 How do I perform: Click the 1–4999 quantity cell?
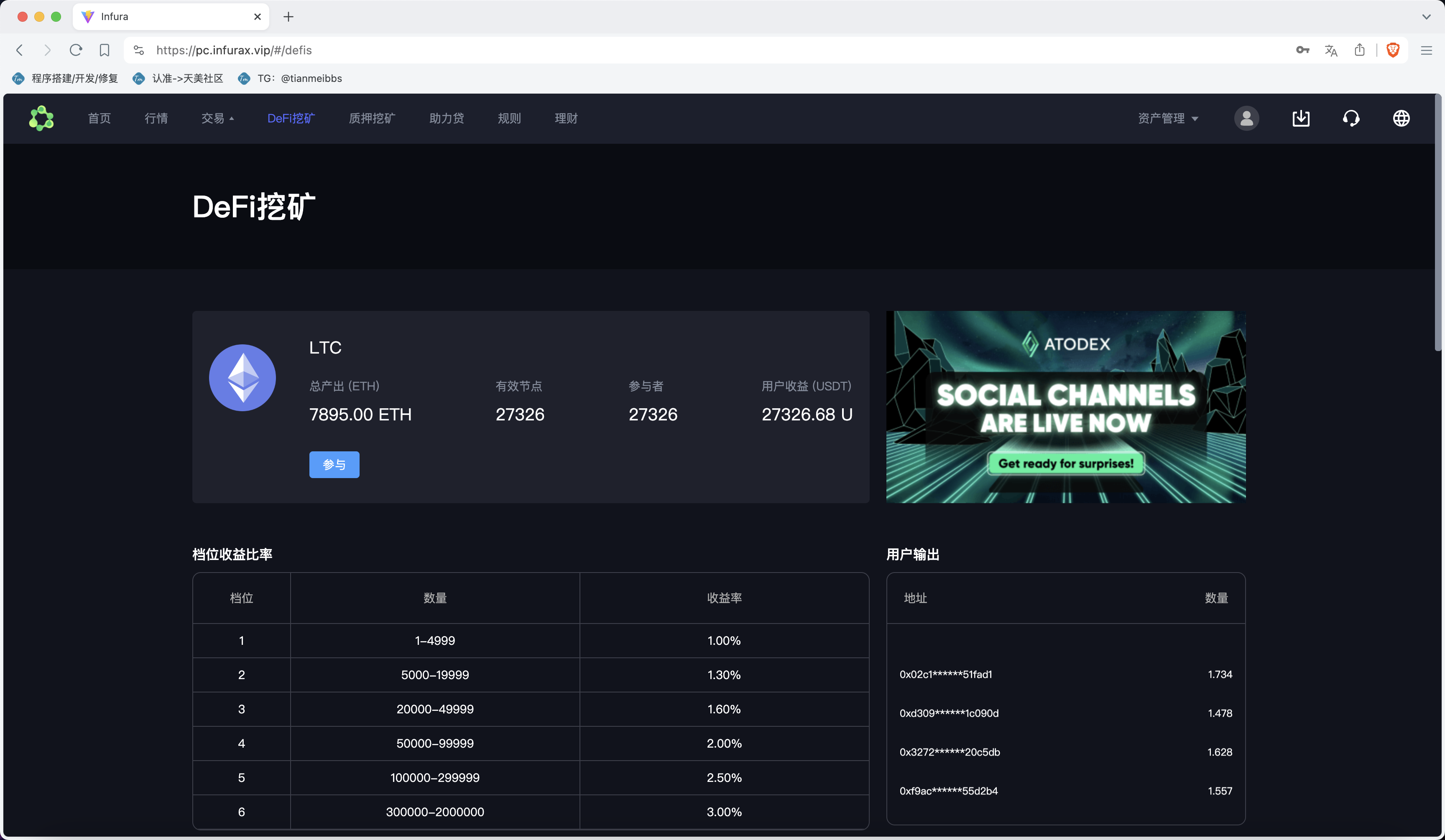(x=435, y=641)
